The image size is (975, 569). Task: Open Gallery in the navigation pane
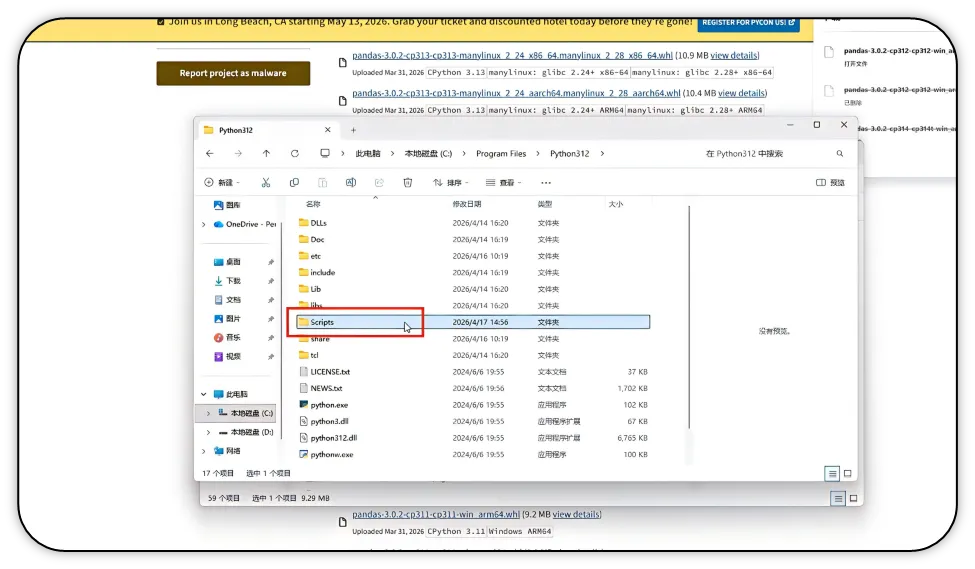coord(228,205)
